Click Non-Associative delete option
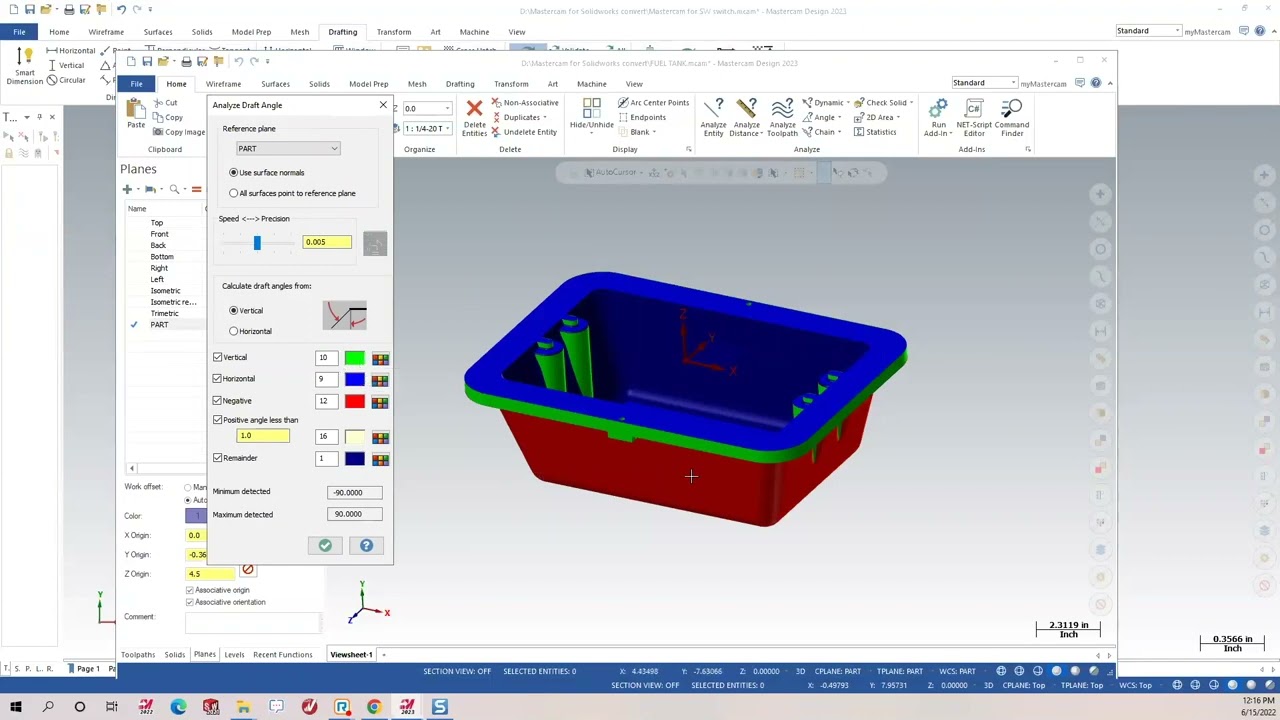Image resolution: width=1280 pixels, height=720 pixels. tap(525, 103)
